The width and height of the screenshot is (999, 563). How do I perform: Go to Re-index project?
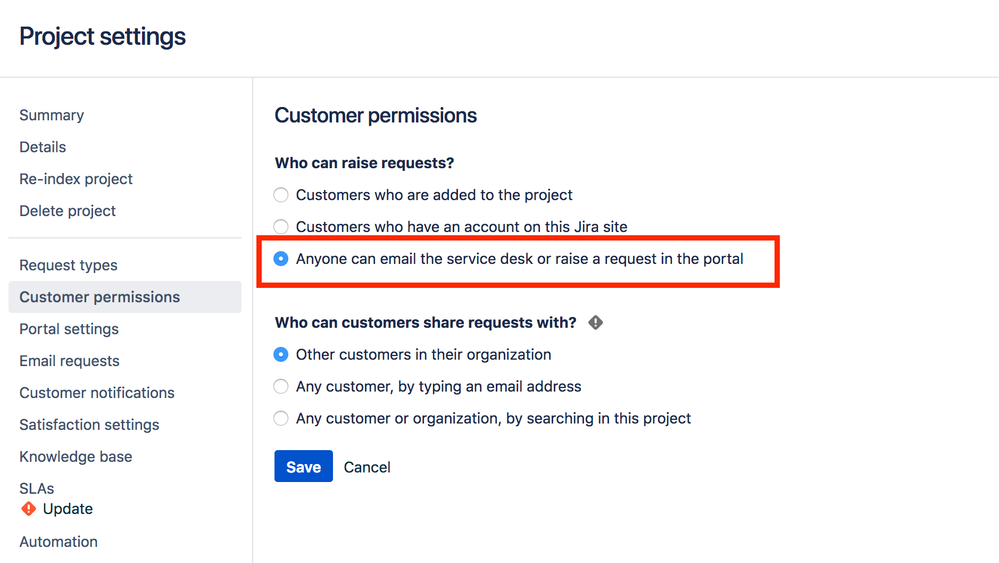click(76, 179)
